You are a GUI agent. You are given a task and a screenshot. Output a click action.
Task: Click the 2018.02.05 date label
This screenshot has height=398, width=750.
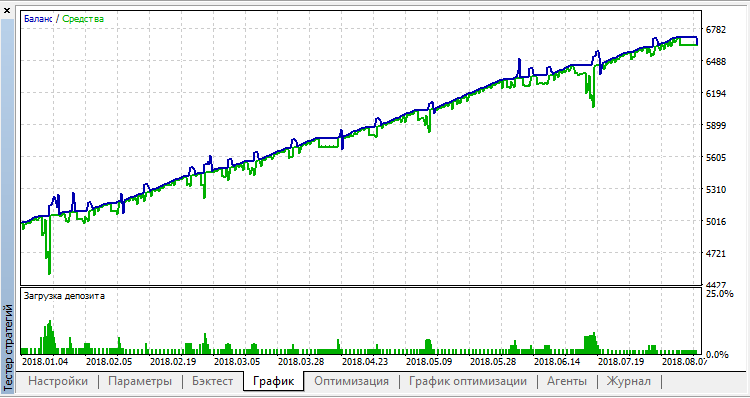pyautogui.click(x=109, y=361)
